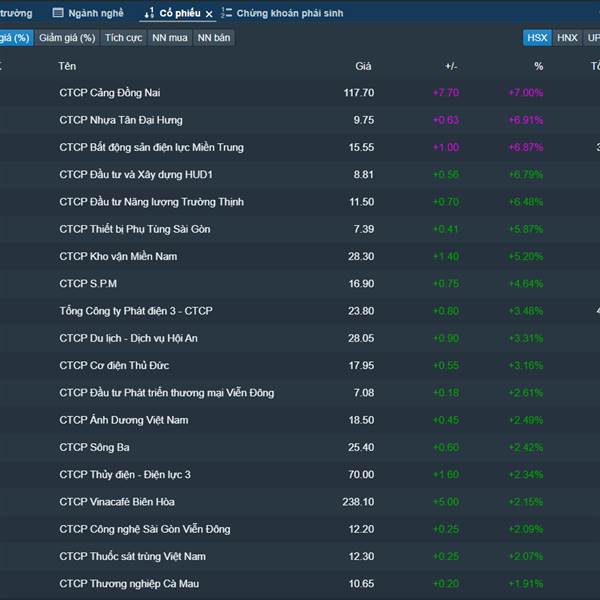Open CTCP Cảng Đồng Nai row
Image resolution: width=600 pixels, height=600 pixels.
click(x=300, y=93)
